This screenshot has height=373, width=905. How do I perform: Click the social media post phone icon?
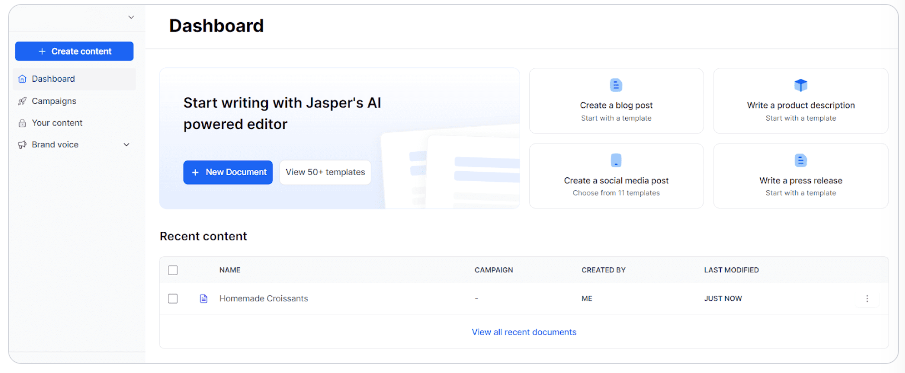(616, 161)
